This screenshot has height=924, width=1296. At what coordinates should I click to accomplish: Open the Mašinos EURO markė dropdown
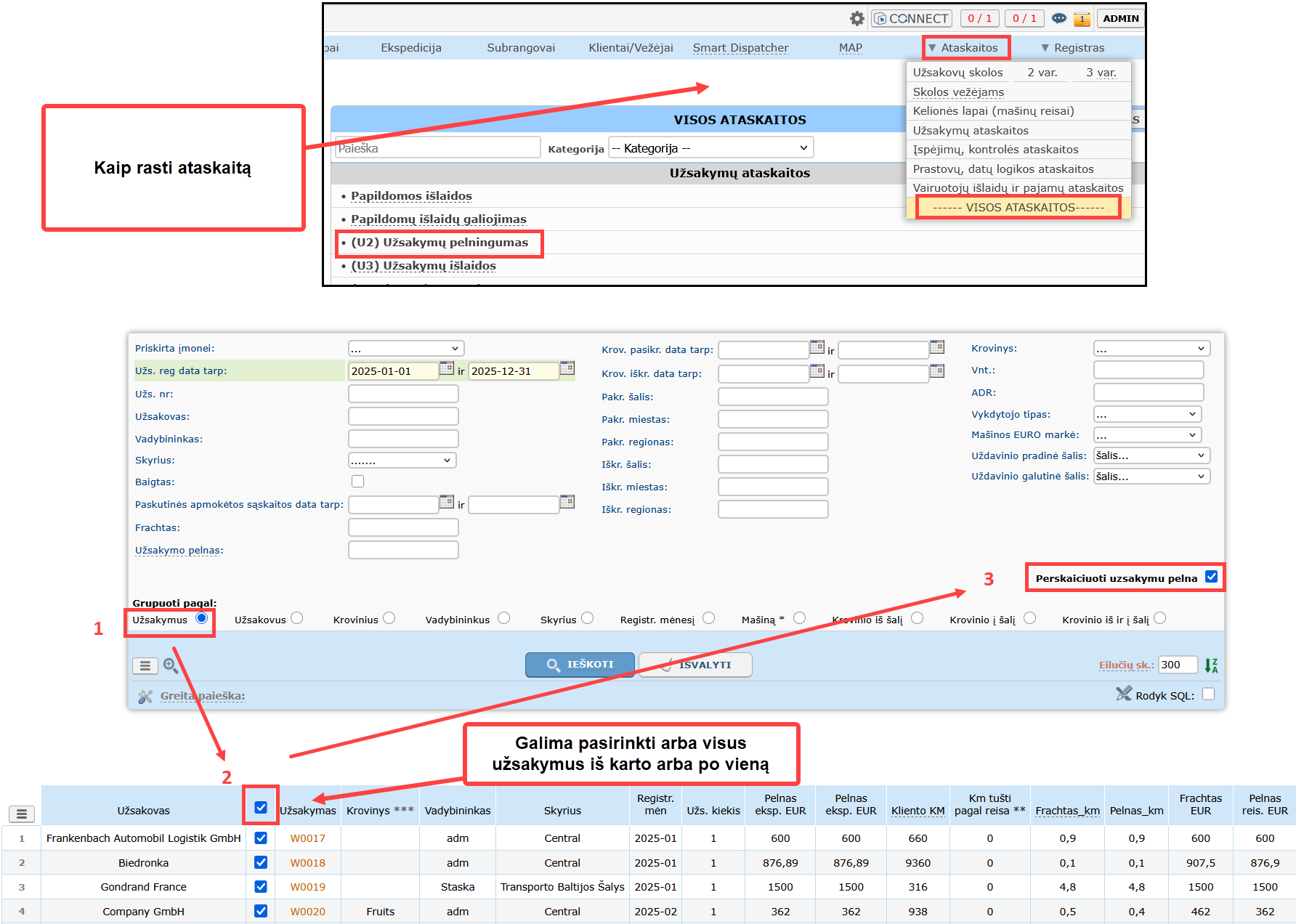1147,435
